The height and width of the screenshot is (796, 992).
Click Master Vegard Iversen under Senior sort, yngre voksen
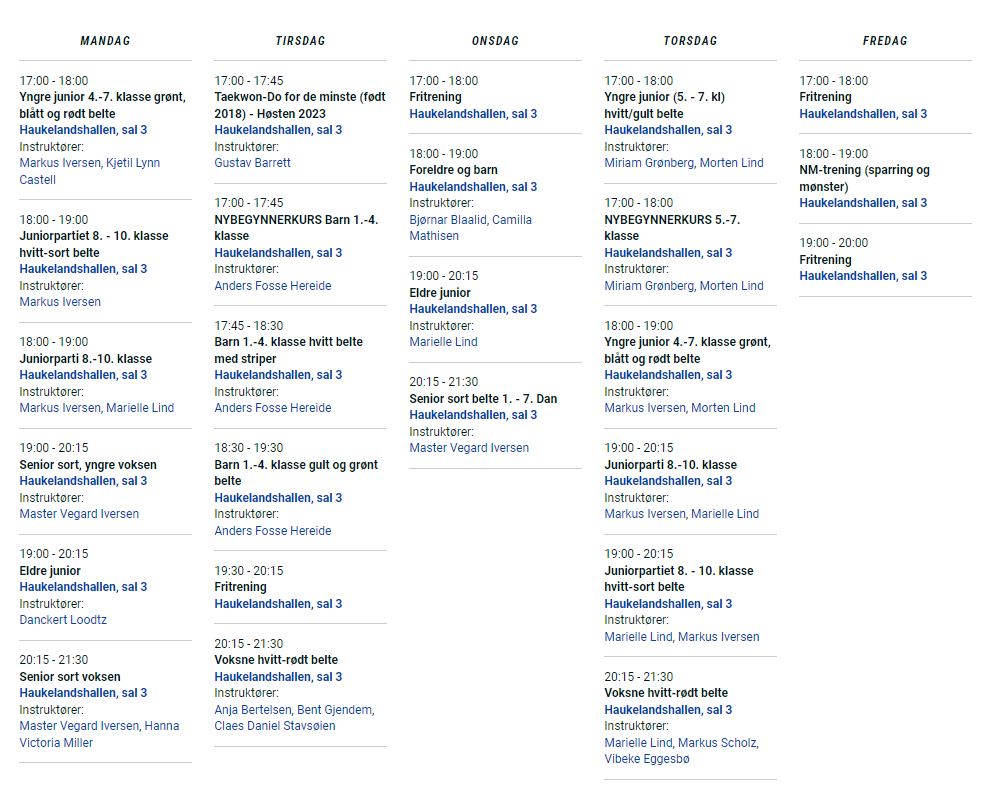click(79, 514)
